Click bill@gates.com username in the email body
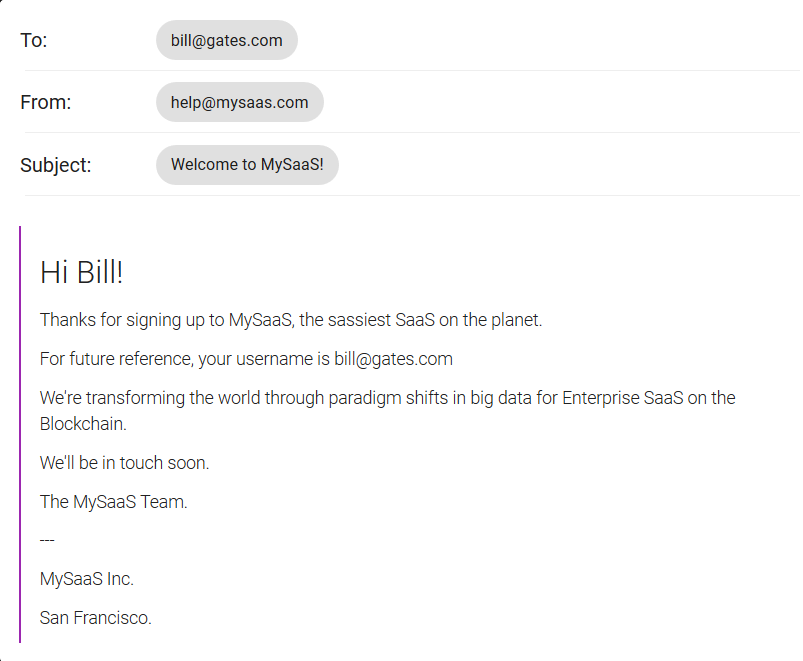The height and width of the screenshot is (661, 803). point(393,359)
